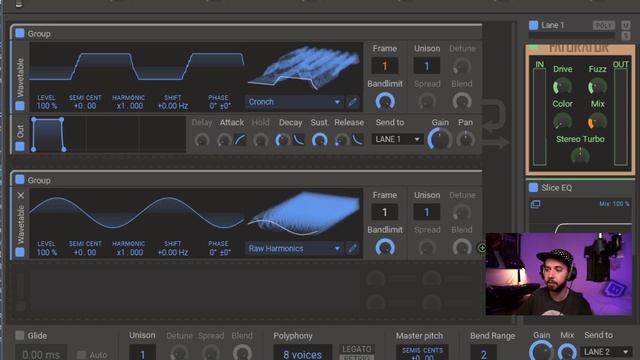Image resolution: width=640 pixels, height=360 pixels.
Task: Solo Lane 1 with the S button
Action: click(x=626, y=36)
